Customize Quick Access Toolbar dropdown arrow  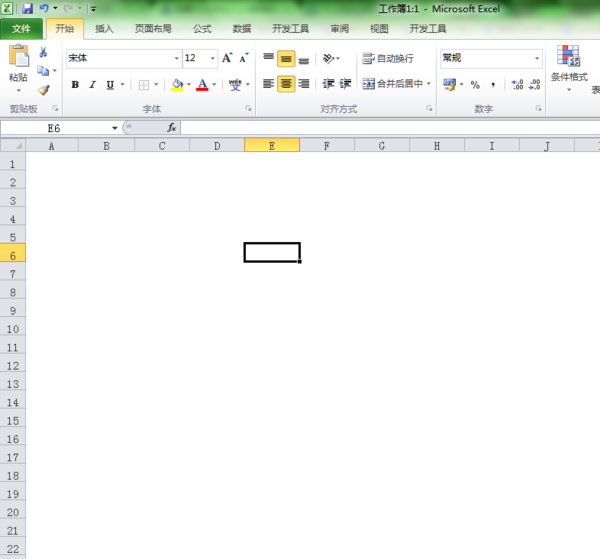tap(93, 8)
